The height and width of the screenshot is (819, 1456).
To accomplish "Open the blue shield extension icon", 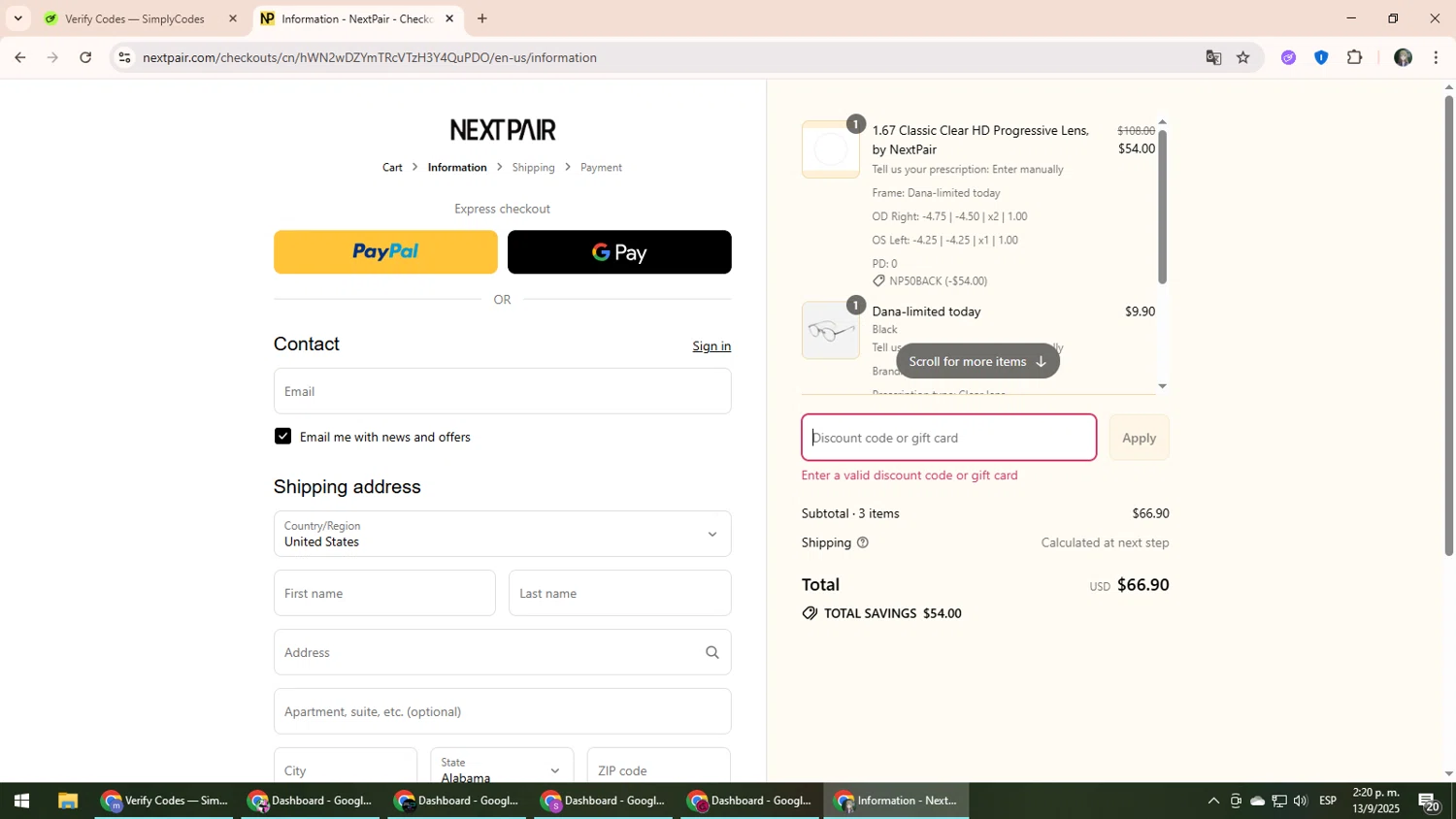I will pyautogui.click(x=1321, y=57).
